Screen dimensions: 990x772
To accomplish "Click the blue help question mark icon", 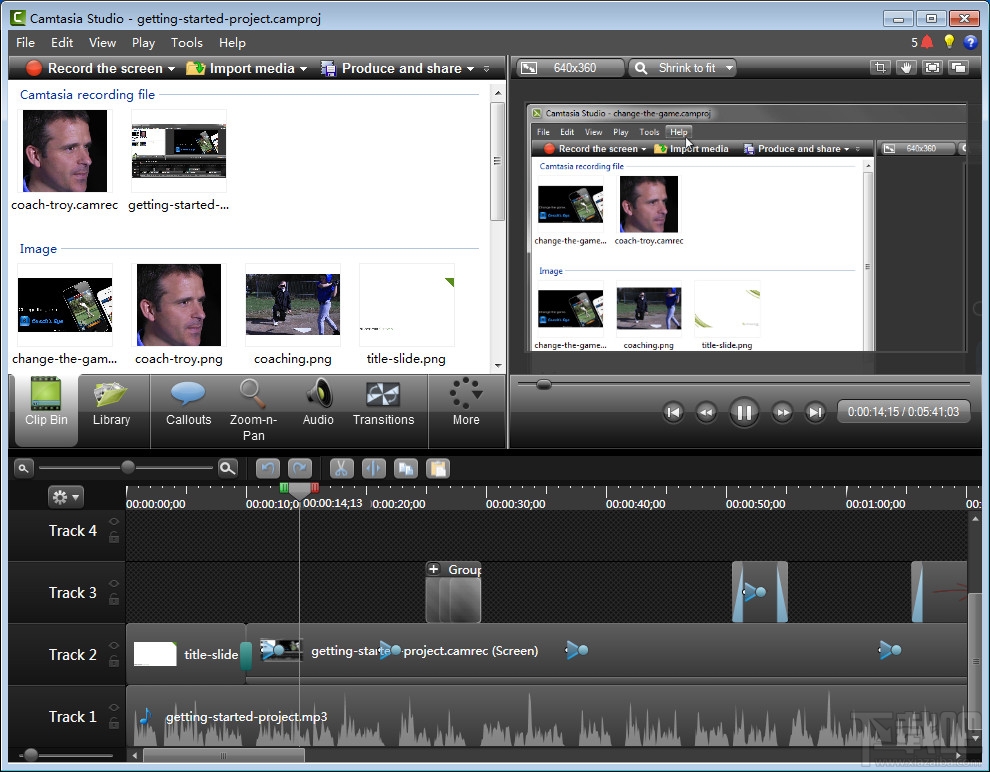I will 970,42.
